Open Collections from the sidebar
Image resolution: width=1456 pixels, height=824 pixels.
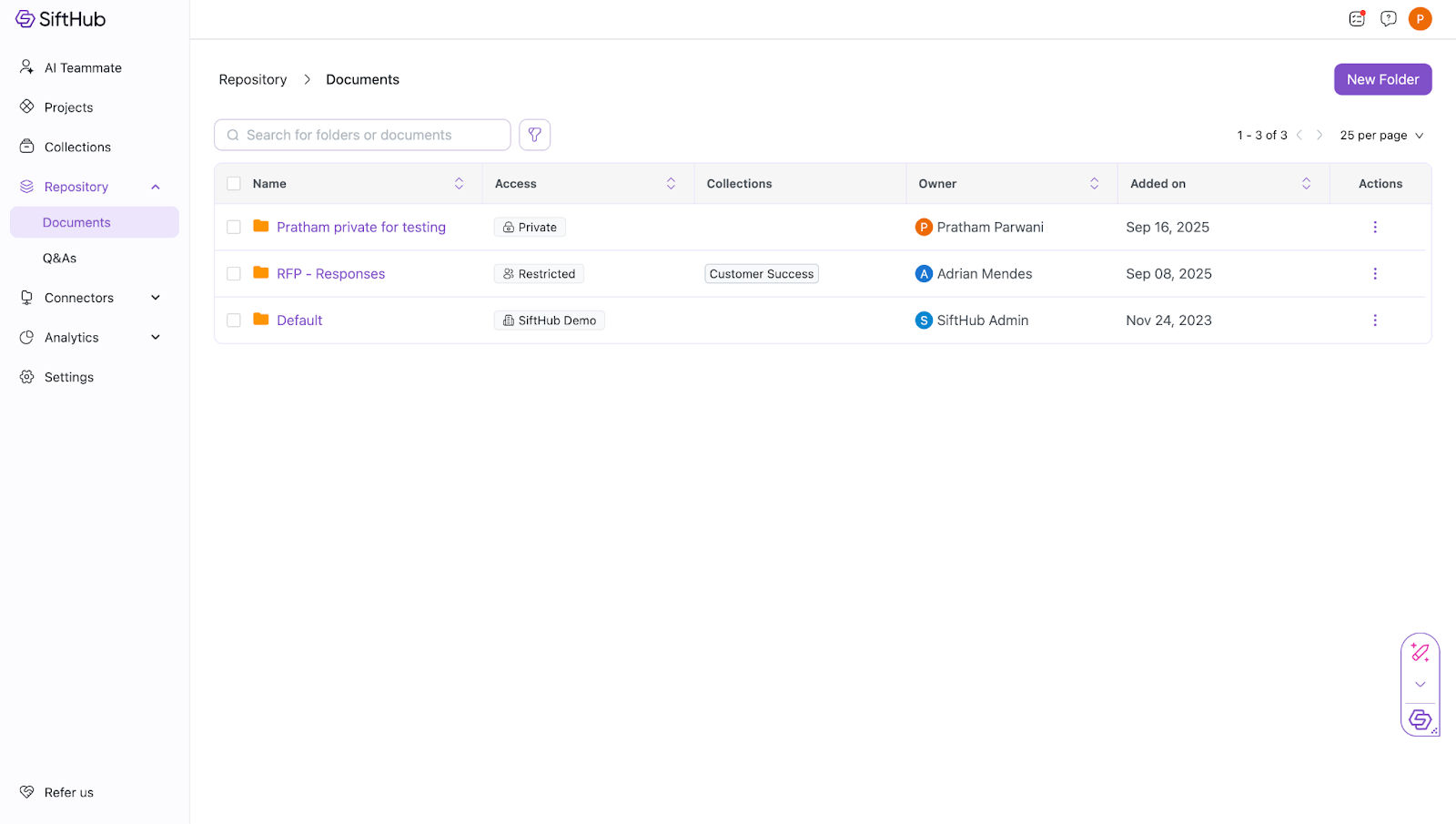tap(77, 148)
